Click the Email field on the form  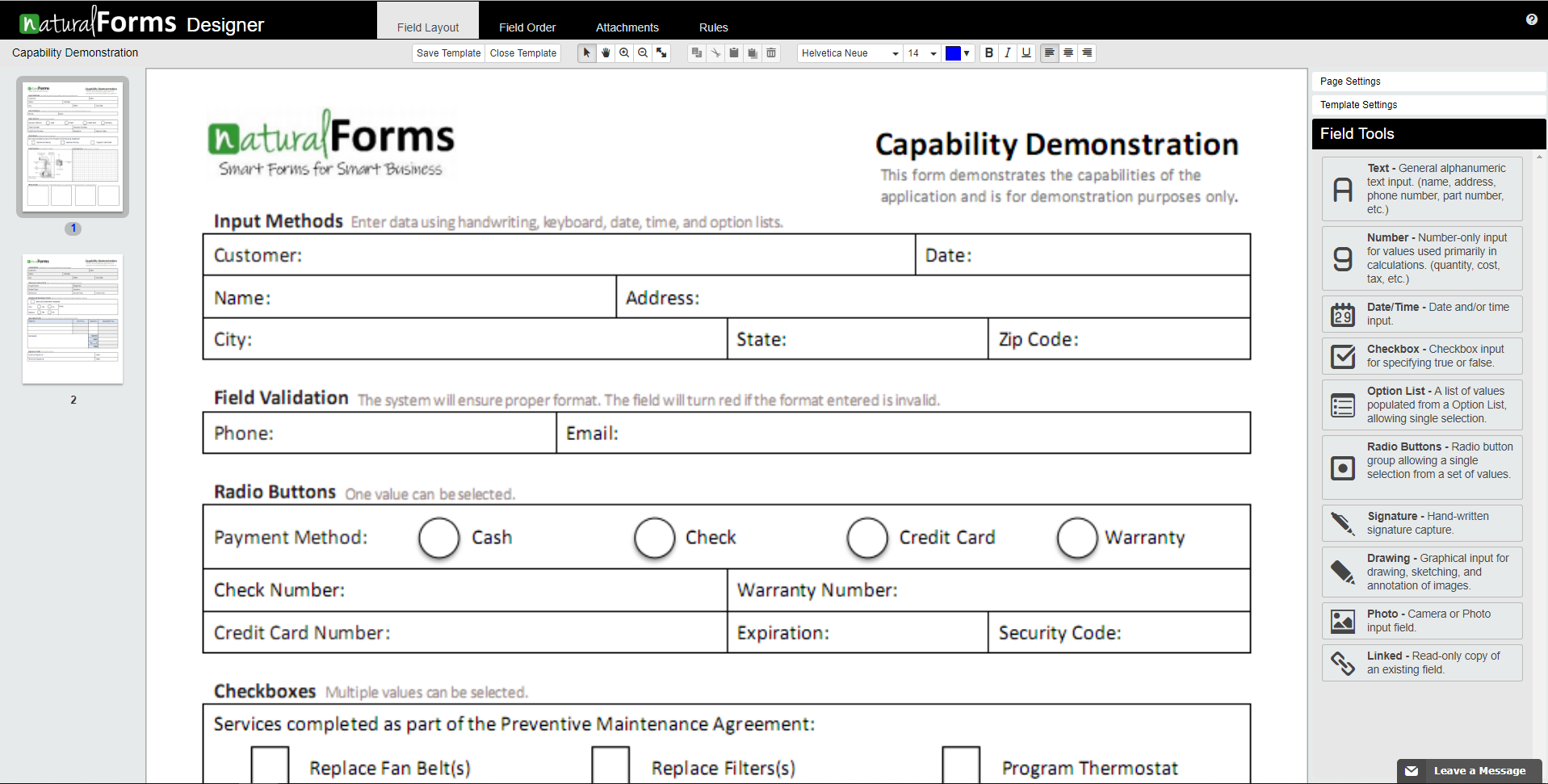(904, 434)
